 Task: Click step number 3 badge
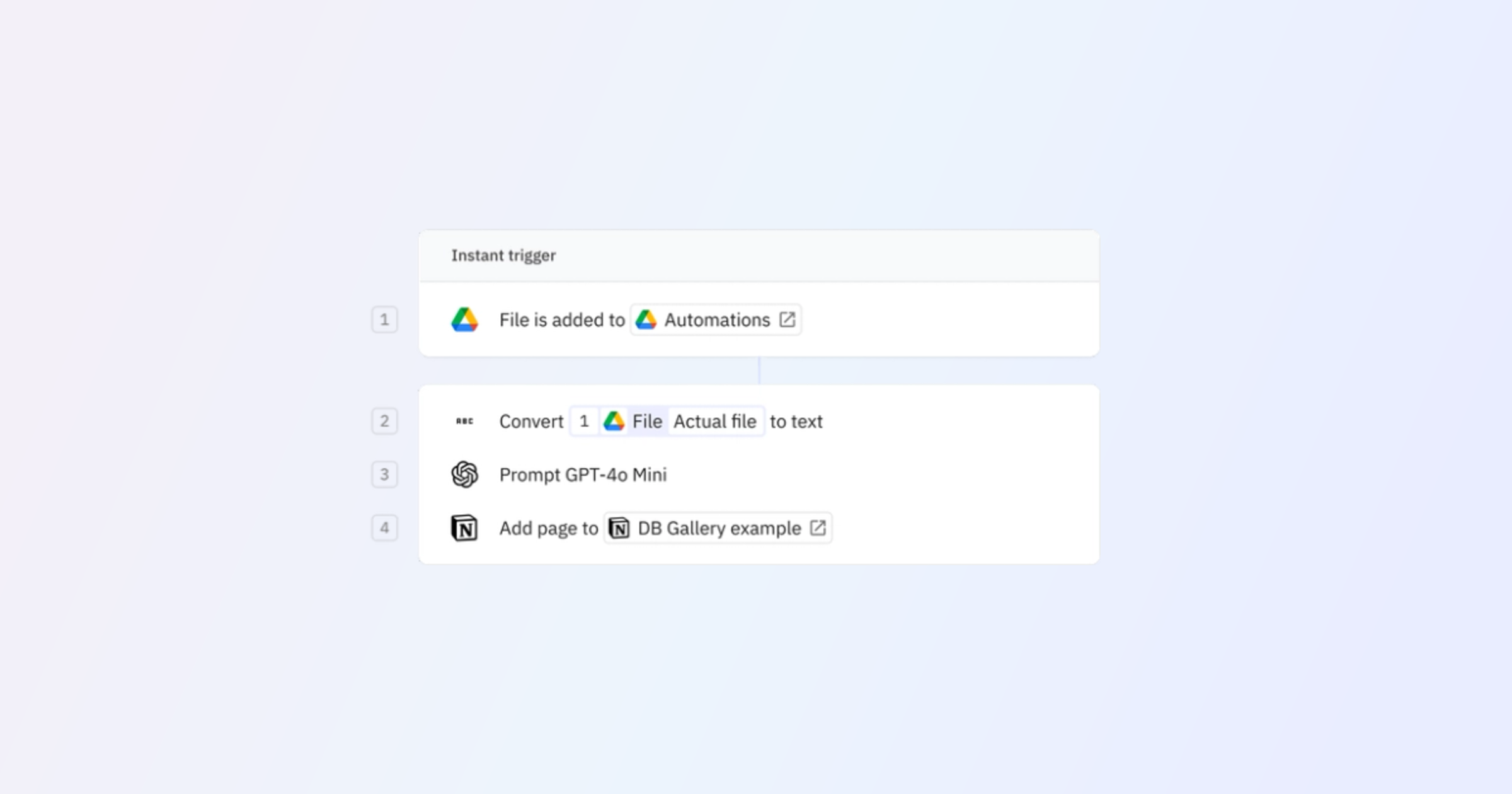384,475
